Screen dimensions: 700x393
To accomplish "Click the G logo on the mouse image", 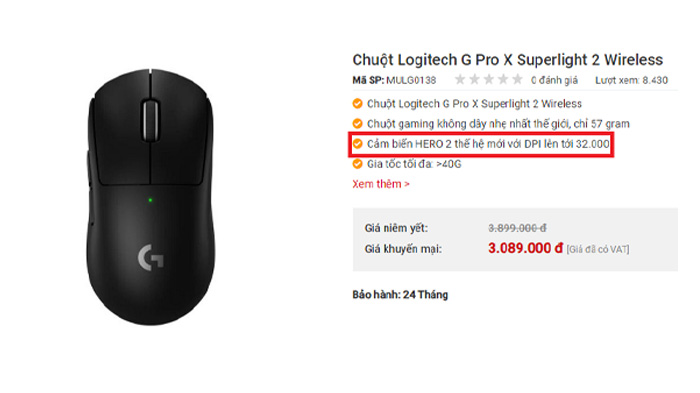I will (150, 258).
